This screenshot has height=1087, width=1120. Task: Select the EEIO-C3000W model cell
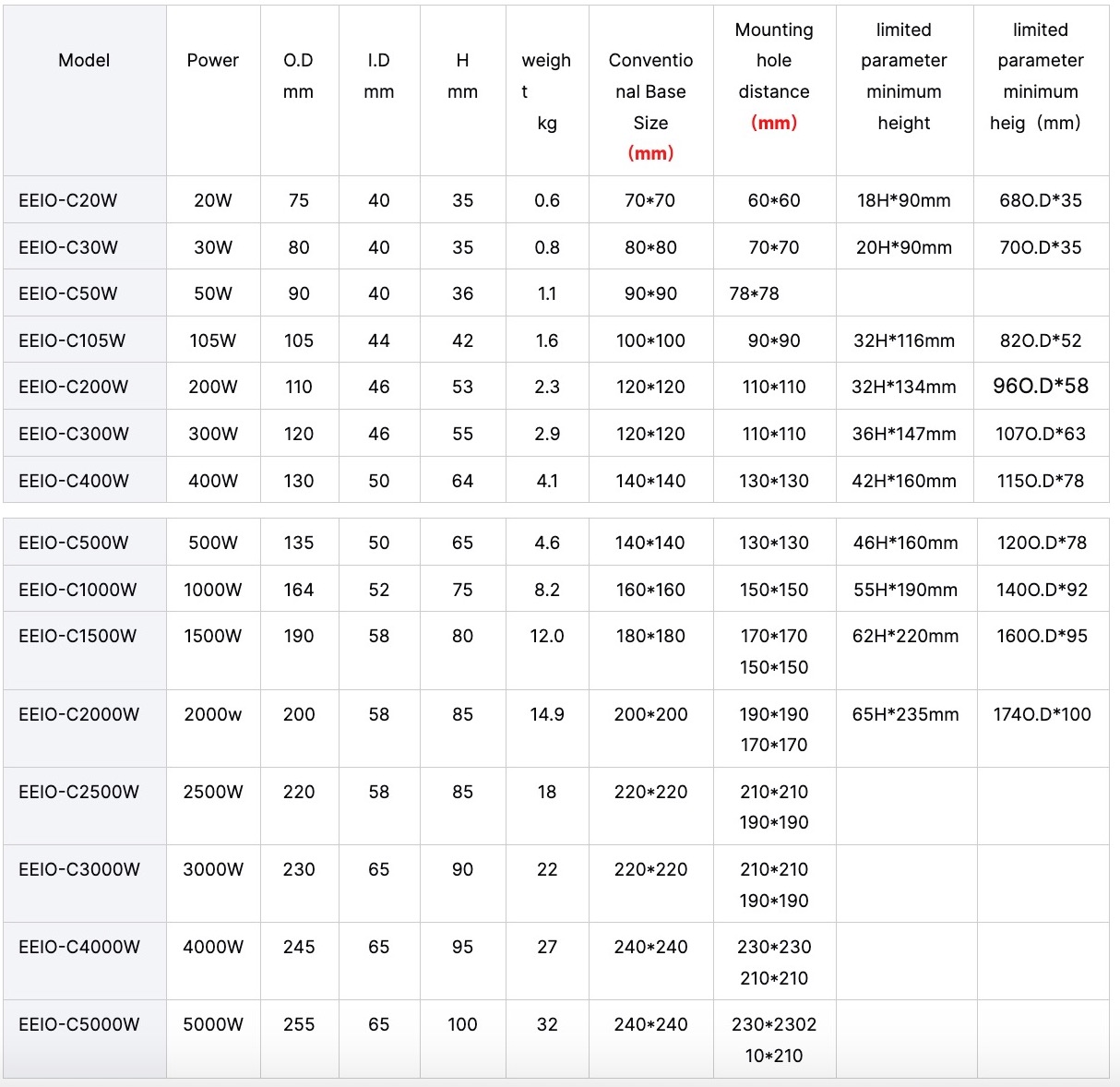pos(79,869)
